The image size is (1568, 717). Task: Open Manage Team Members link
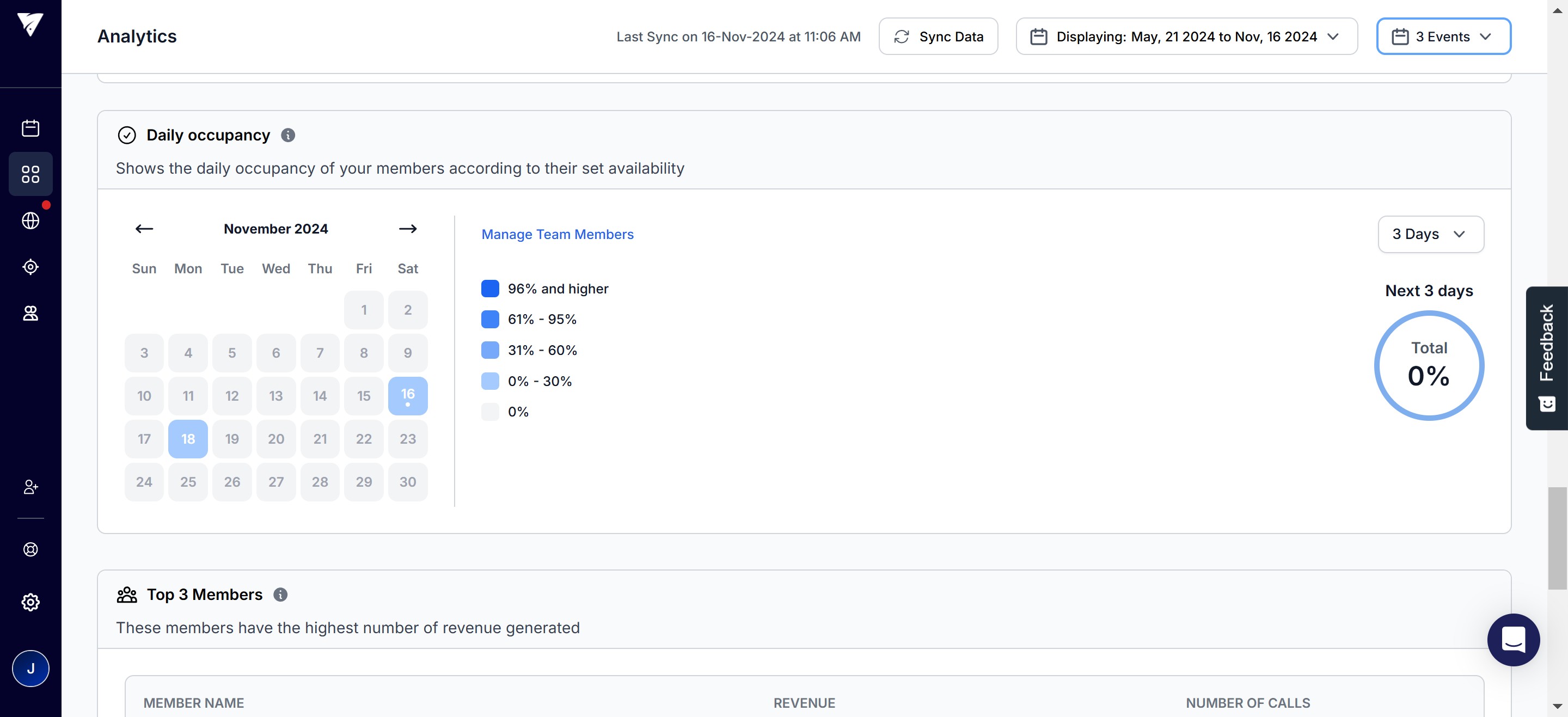[557, 234]
